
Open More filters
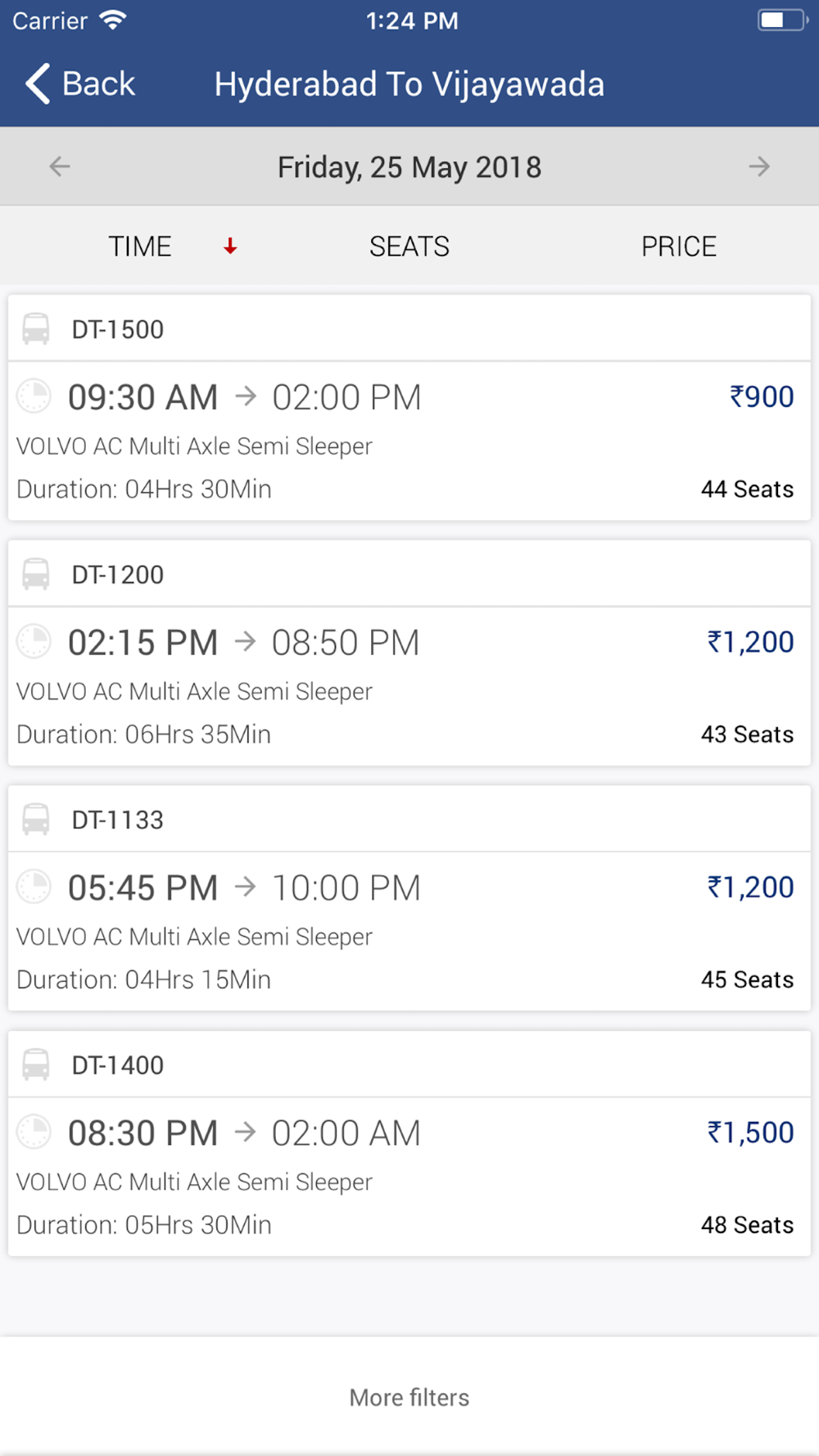tap(409, 1397)
